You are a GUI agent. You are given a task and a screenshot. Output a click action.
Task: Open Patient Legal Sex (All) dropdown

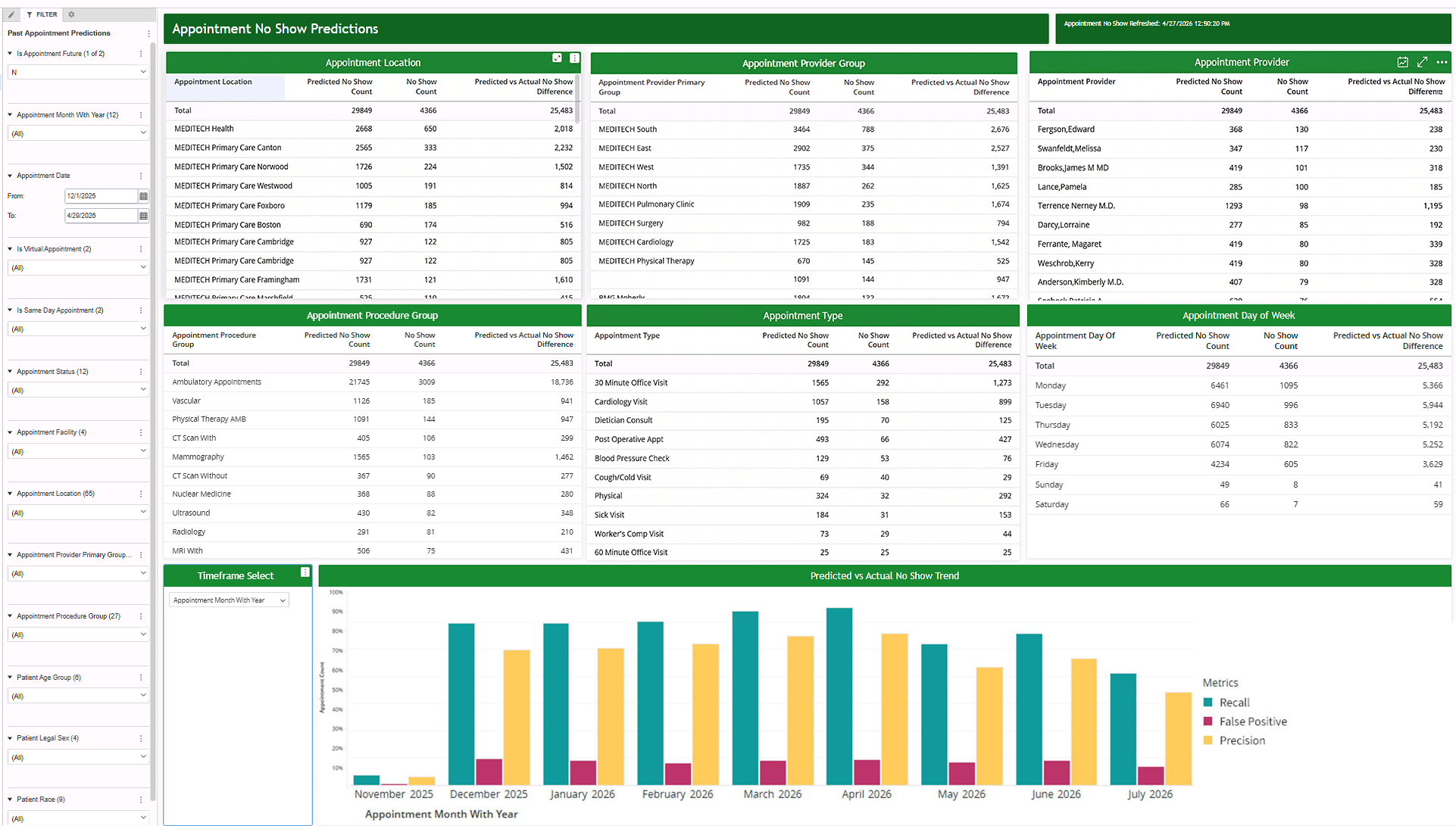tap(78, 757)
